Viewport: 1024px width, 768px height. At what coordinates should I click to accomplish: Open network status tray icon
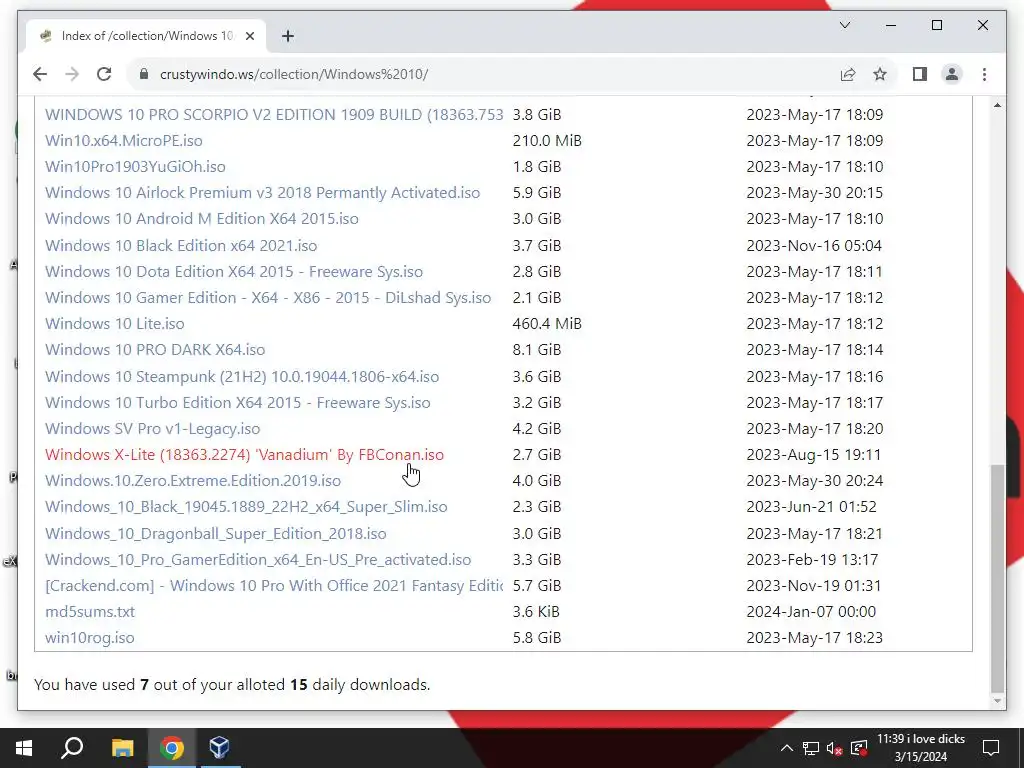pos(810,748)
